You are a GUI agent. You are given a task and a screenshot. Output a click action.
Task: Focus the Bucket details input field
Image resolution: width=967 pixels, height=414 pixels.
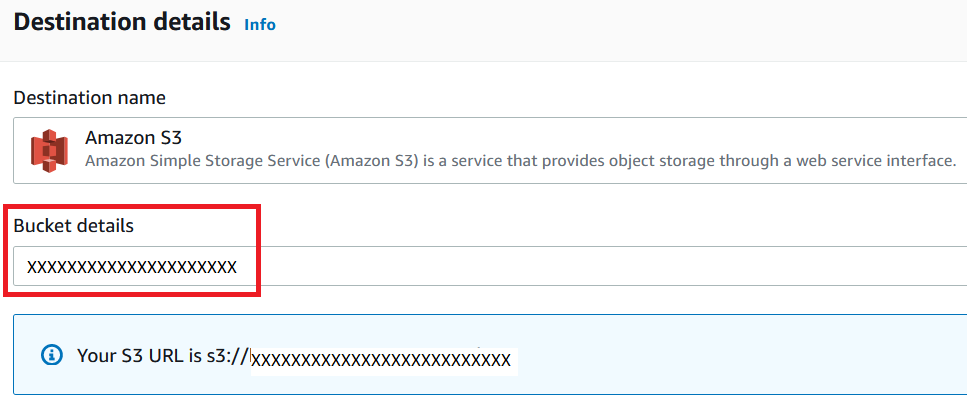490,266
